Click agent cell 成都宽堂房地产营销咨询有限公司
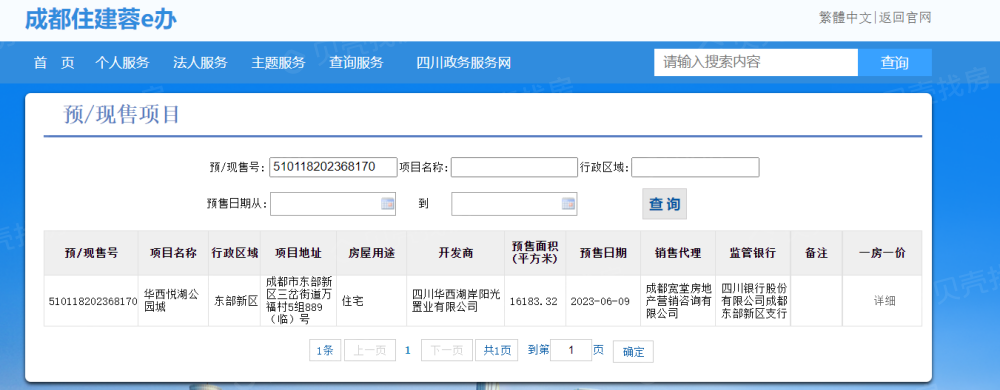1000x390 pixels. click(678, 301)
